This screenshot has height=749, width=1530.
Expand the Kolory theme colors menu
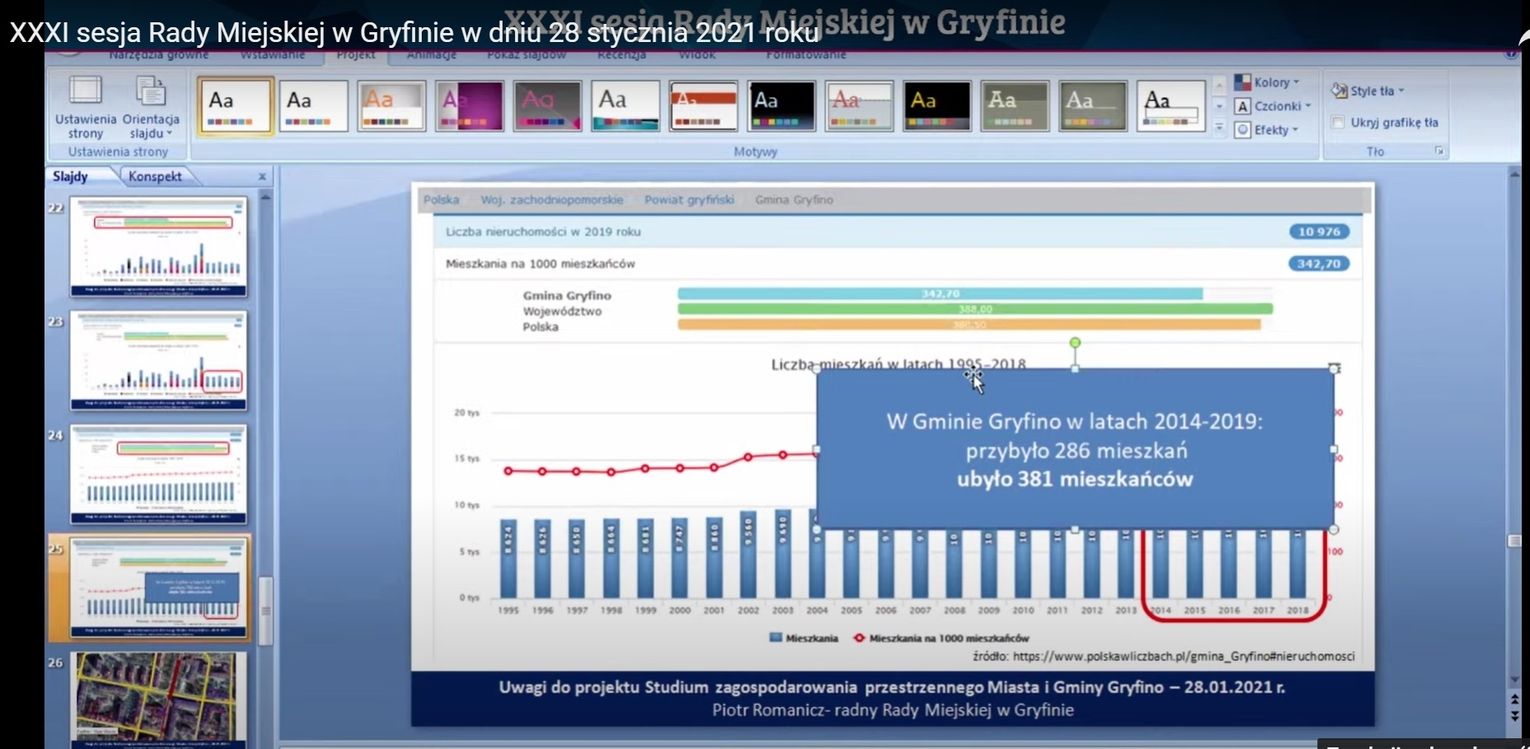(x=1266, y=82)
